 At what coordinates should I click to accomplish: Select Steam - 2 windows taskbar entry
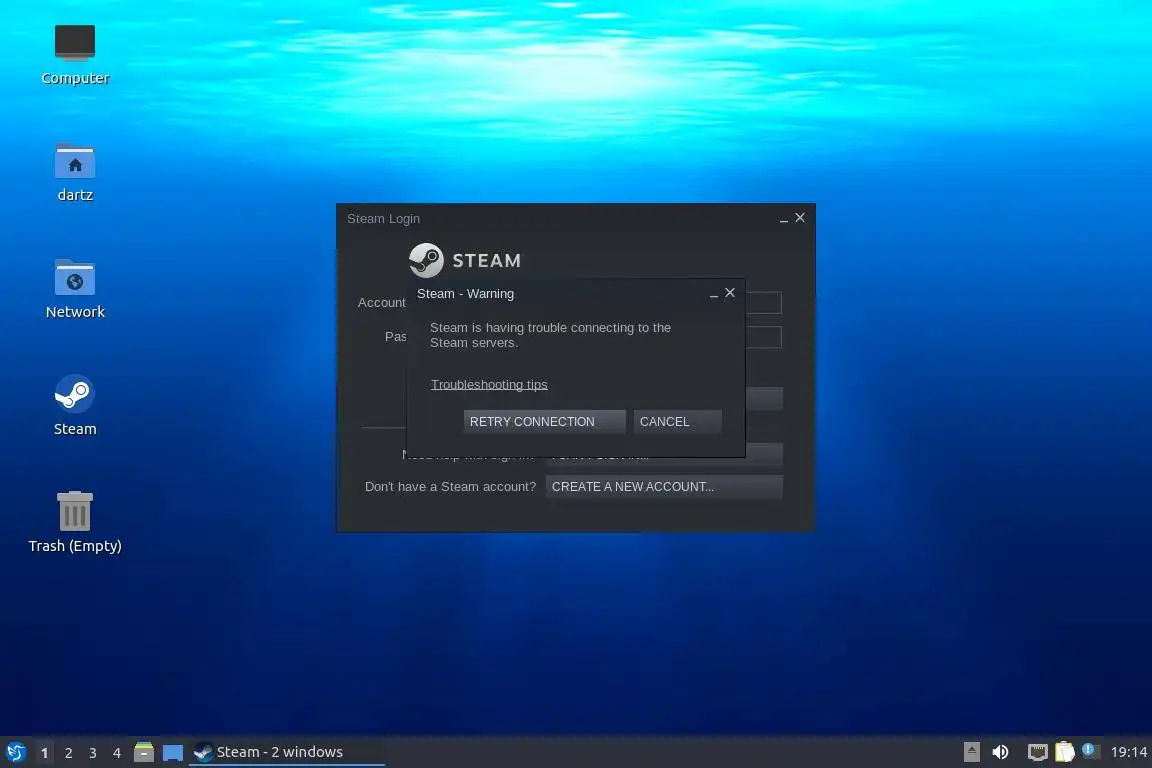coord(287,752)
